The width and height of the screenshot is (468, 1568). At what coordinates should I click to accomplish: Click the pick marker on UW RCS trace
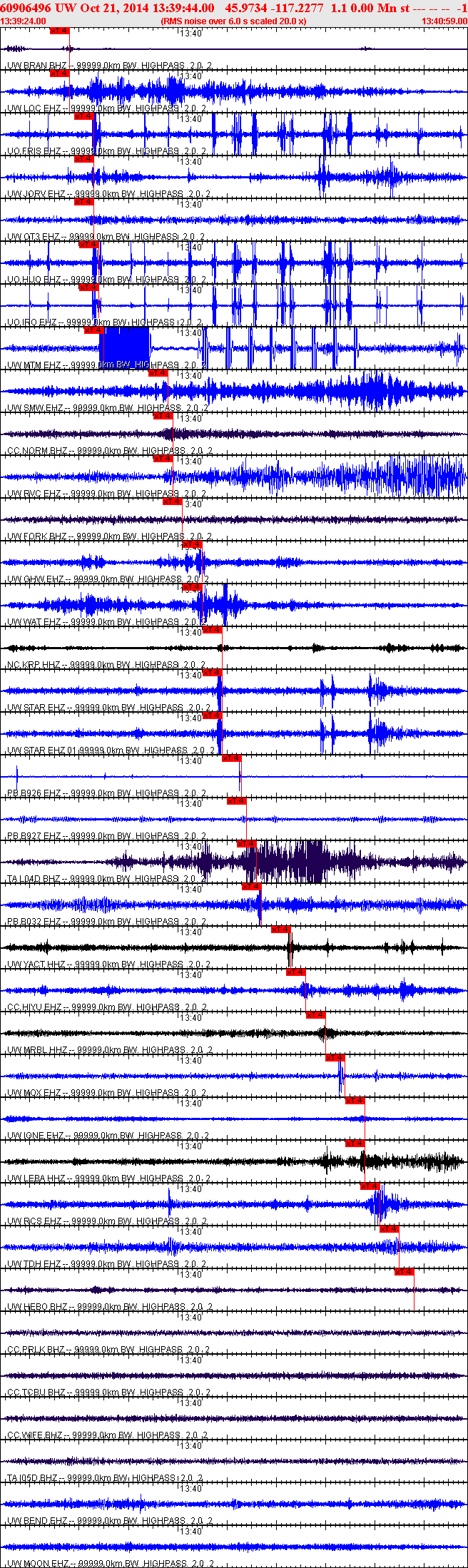pyautogui.click(x=370, y=1186)
